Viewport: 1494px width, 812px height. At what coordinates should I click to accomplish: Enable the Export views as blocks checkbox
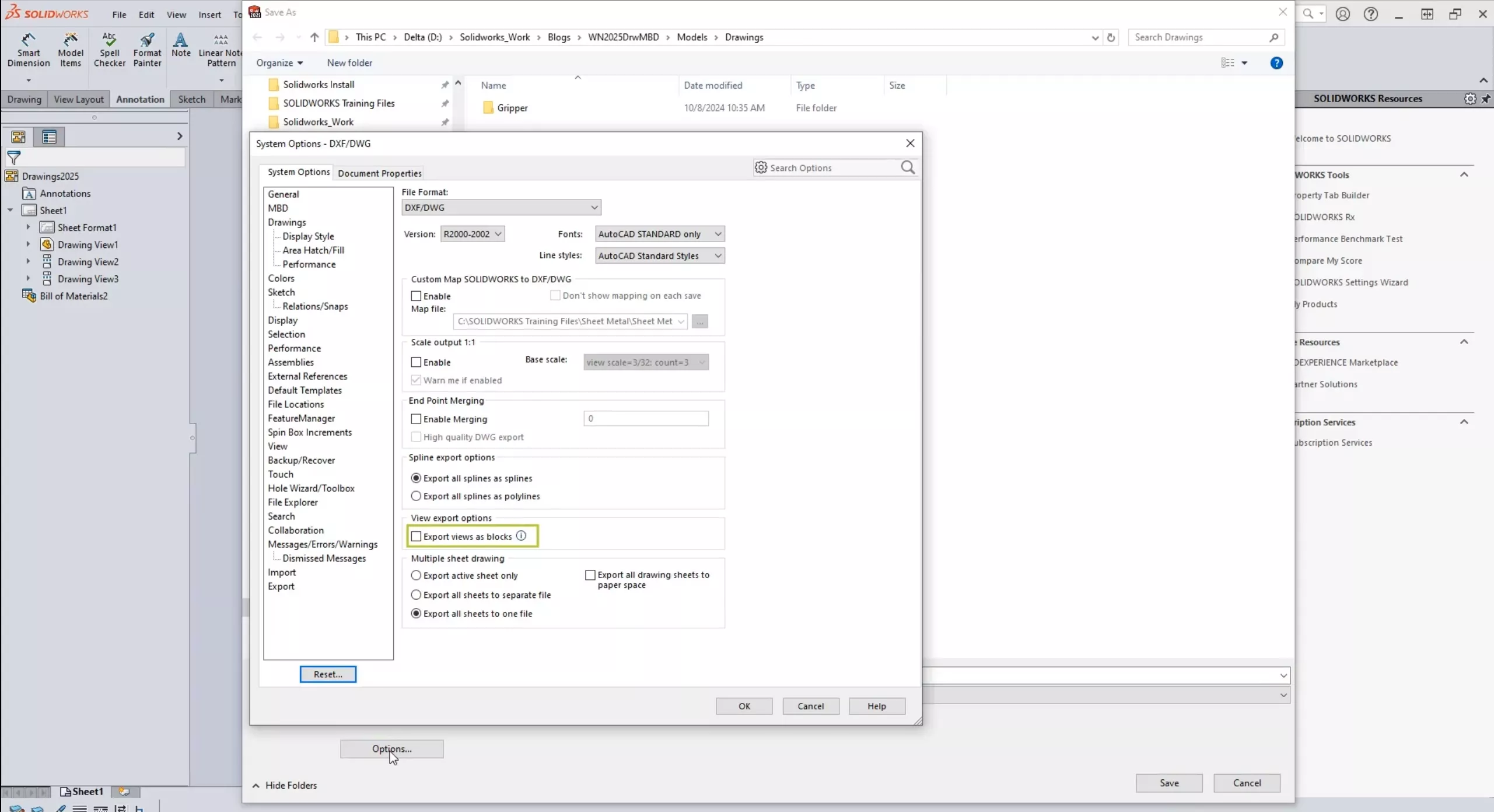pos(416,536)
